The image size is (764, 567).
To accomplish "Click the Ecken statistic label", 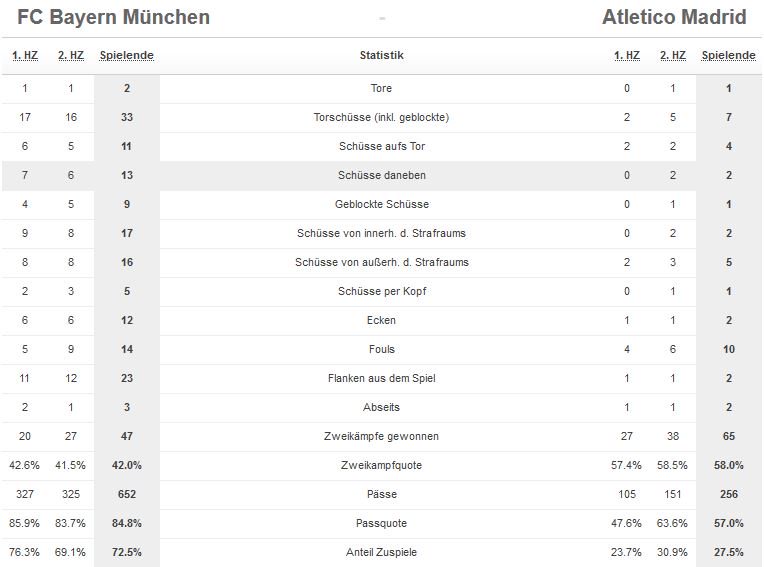I will (381, 320).
